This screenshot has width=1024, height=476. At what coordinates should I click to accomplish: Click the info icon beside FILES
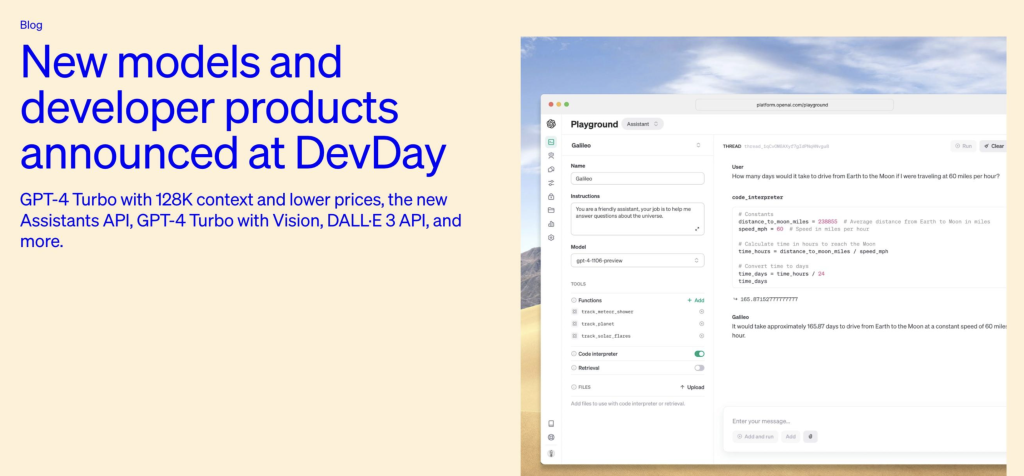point(574,387)
